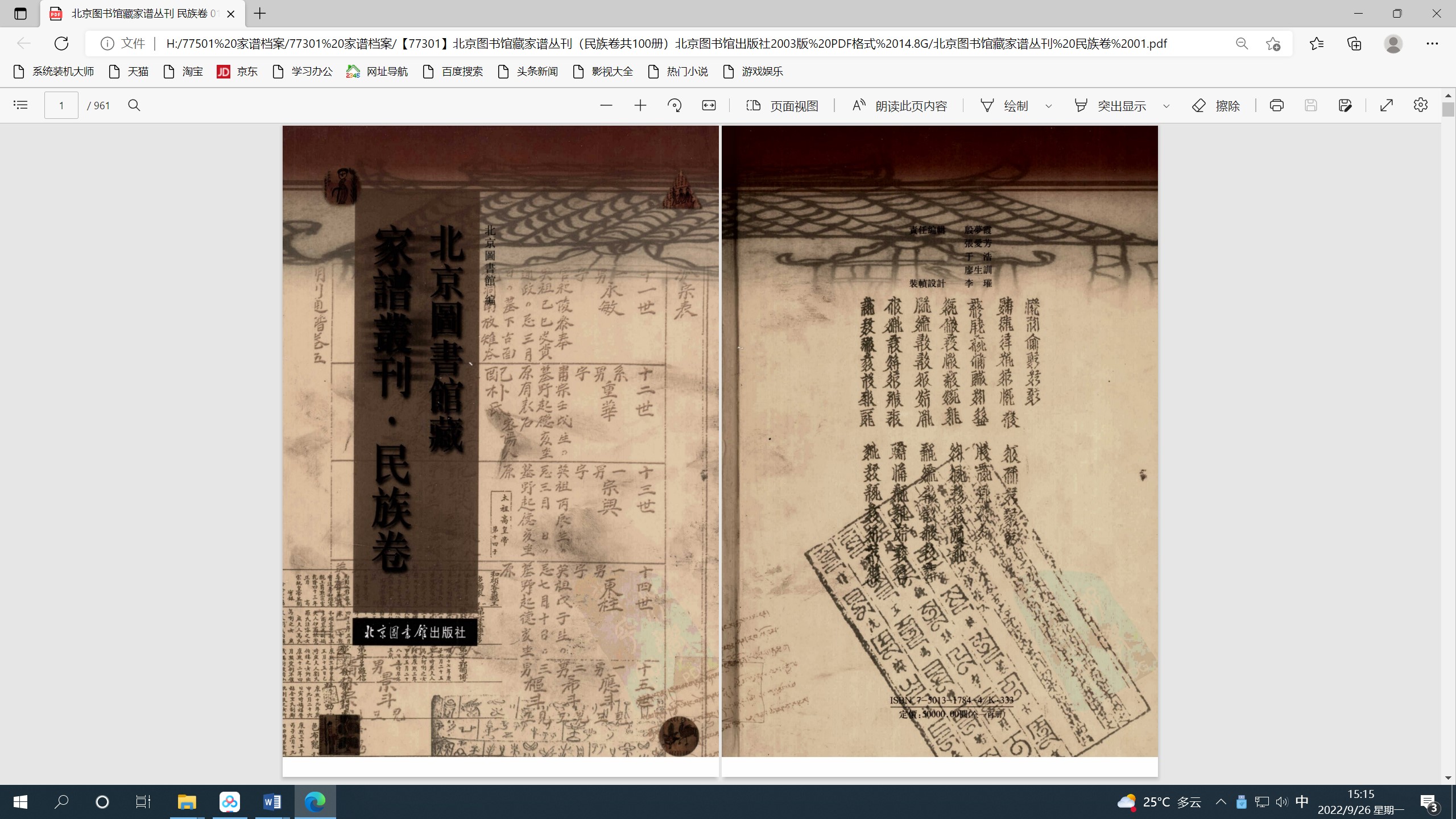Screen dimensions: 1456x819
Task: Refresh the current page
Action: [61, 43]
